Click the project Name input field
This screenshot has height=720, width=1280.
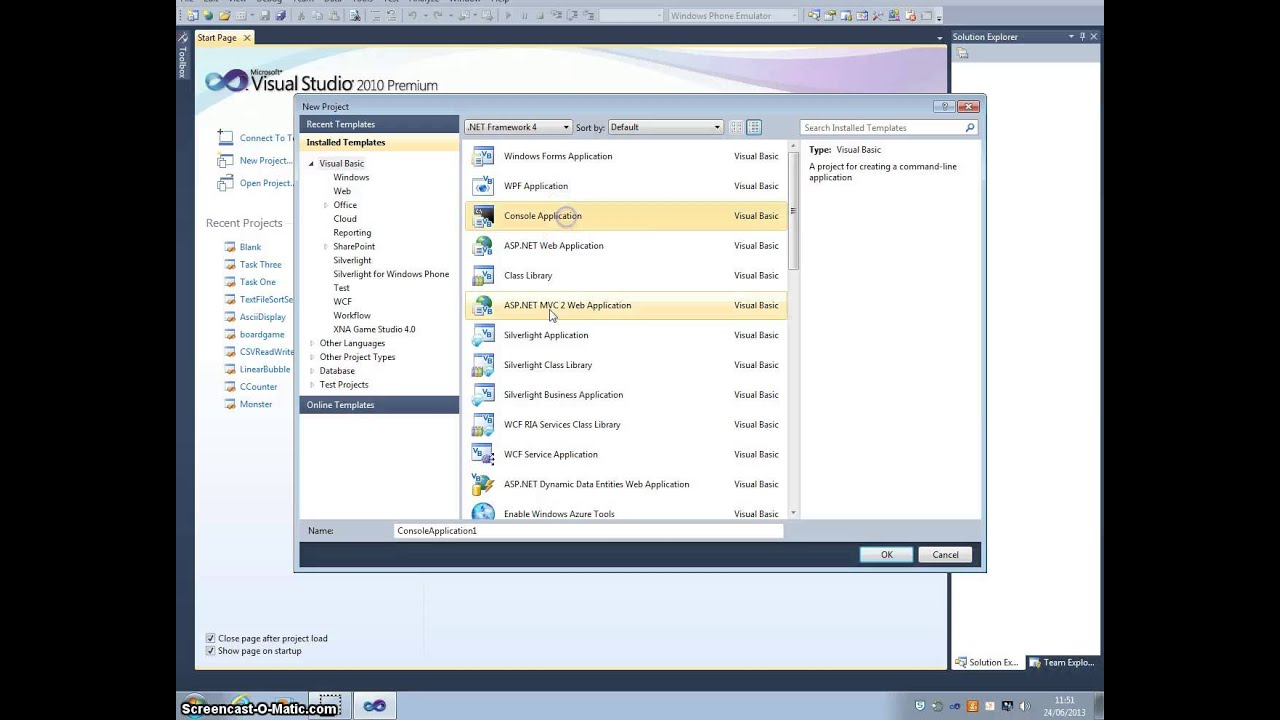[x=589, y=531]
